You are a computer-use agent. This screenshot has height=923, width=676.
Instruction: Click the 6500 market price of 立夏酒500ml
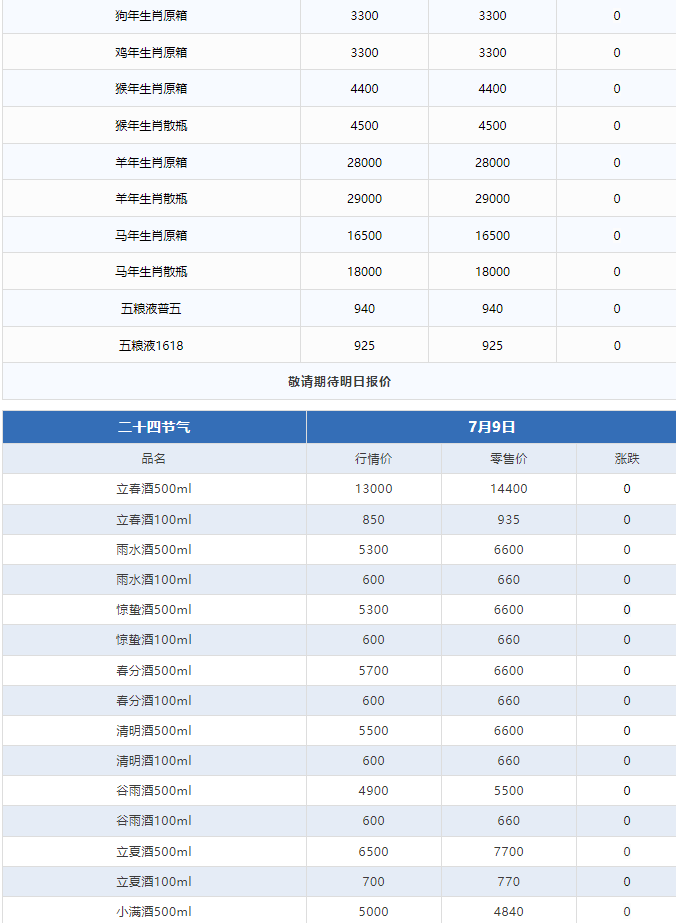pos(373,851)
